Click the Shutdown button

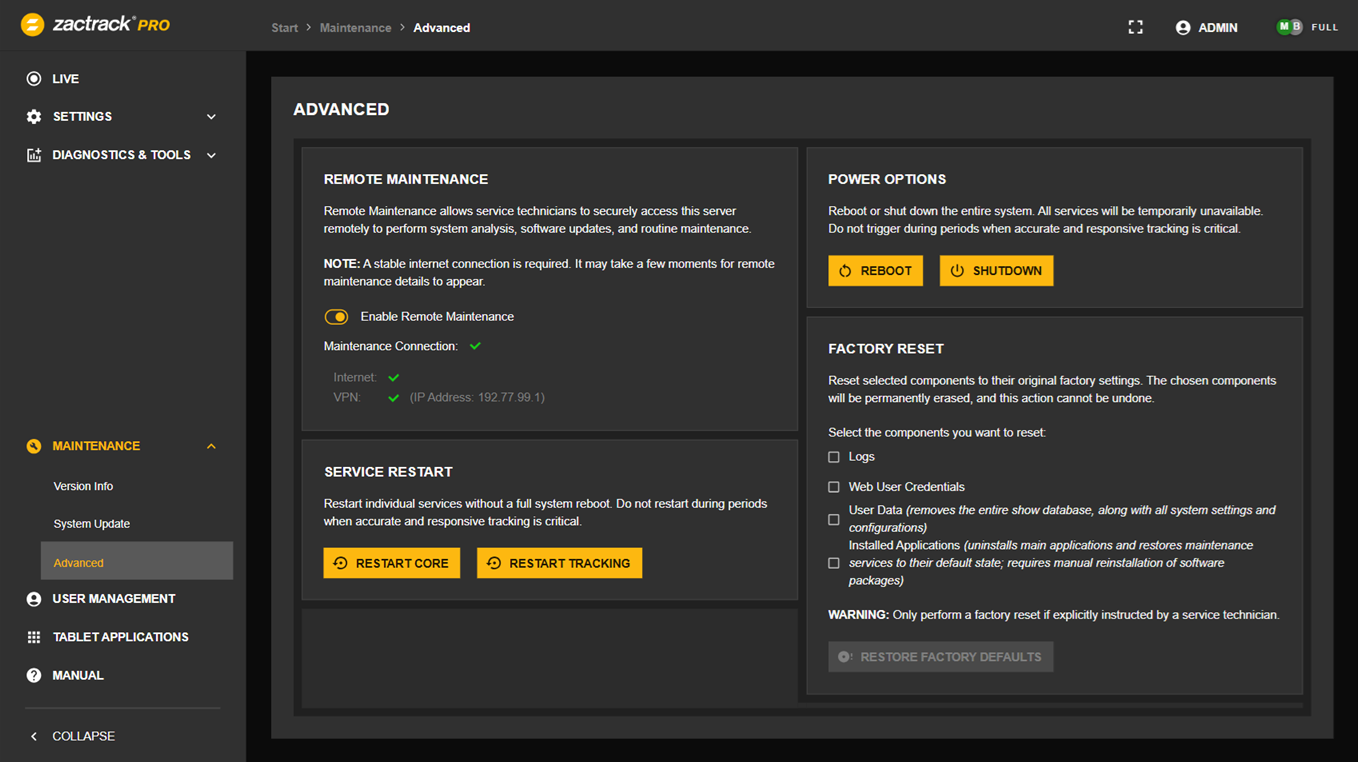996,271
